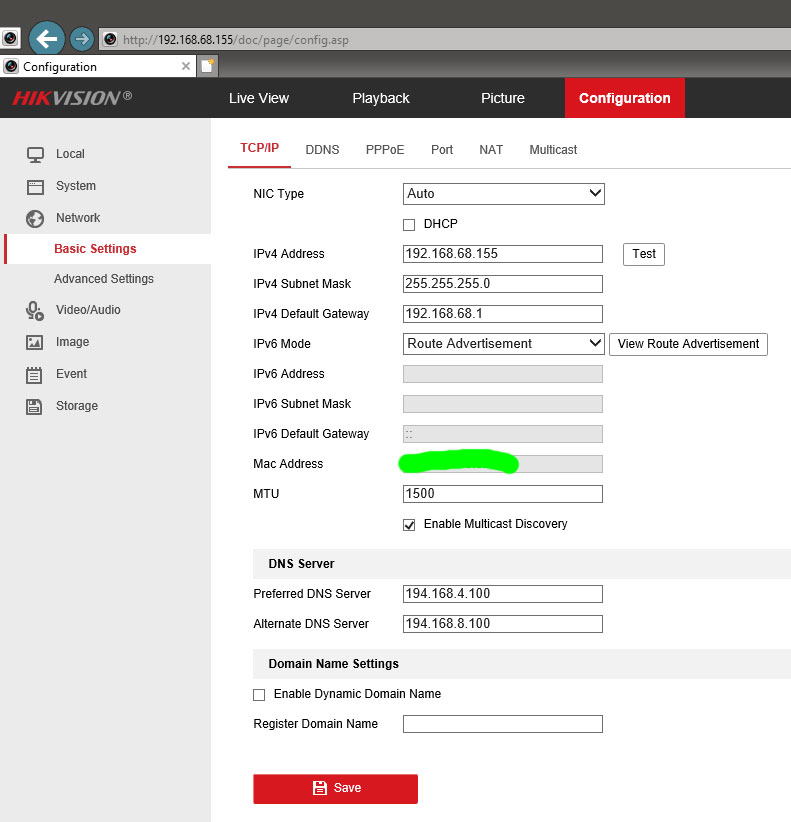Click the IPv4 Address input field
This screenshot has height=822, width=791.
click(503, 254)
